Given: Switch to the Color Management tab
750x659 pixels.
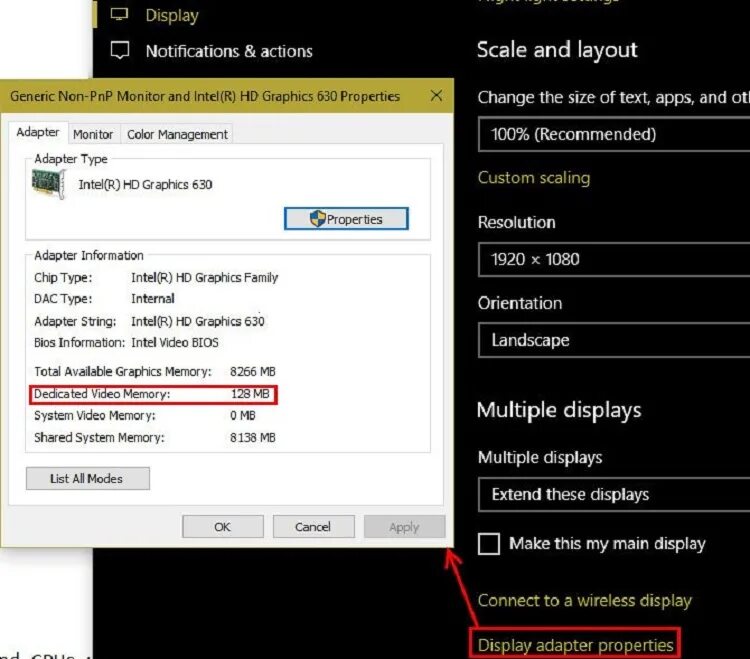Looking at the screenshot, I should pos(177,134).
